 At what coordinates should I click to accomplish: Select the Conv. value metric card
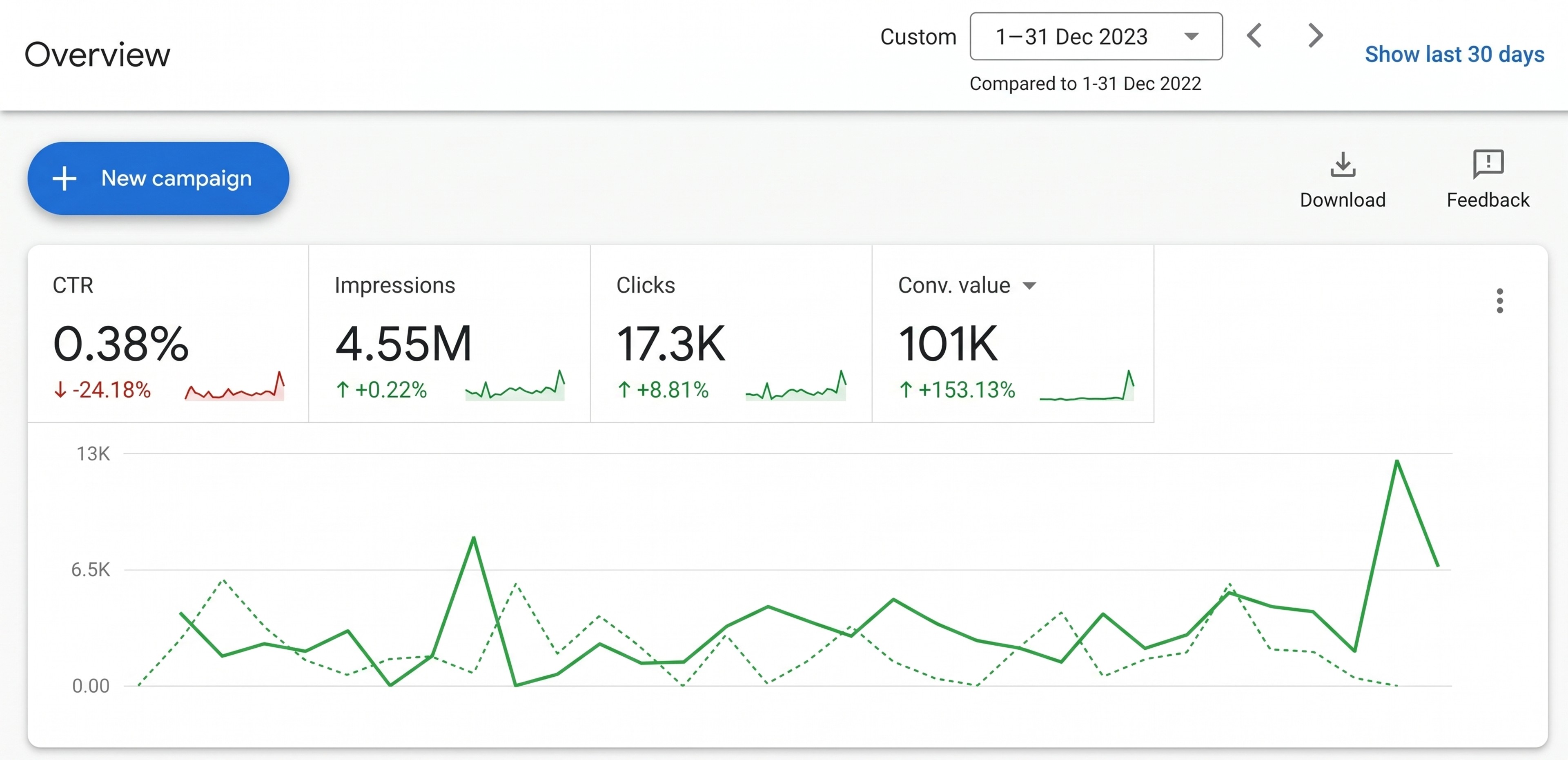click(x=1013, y=333)
